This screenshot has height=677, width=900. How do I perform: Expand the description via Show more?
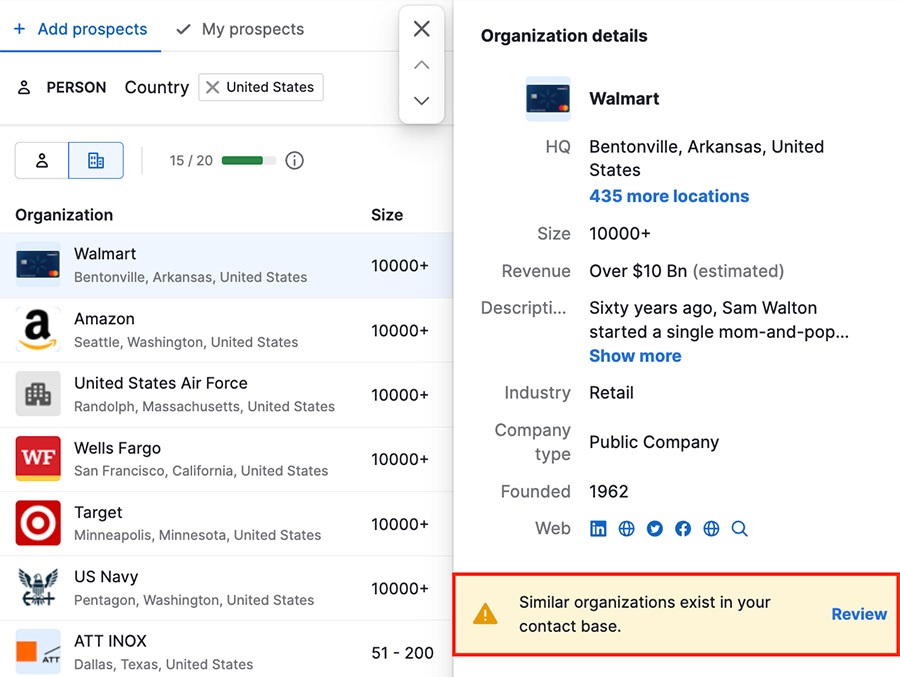point(635,356)
